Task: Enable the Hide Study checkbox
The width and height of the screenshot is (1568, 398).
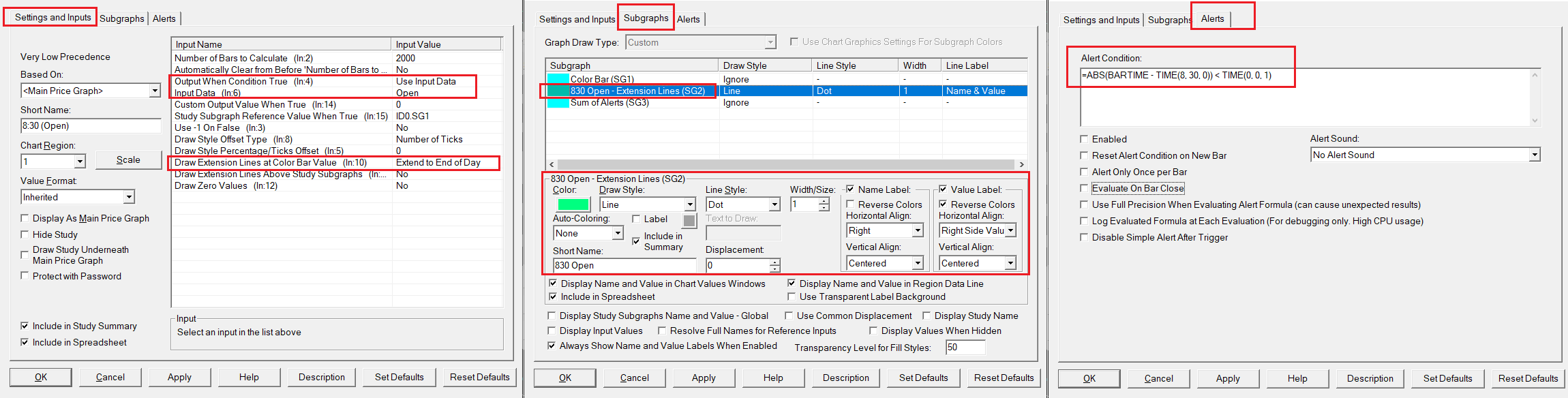Action: (x=25, y=234)
